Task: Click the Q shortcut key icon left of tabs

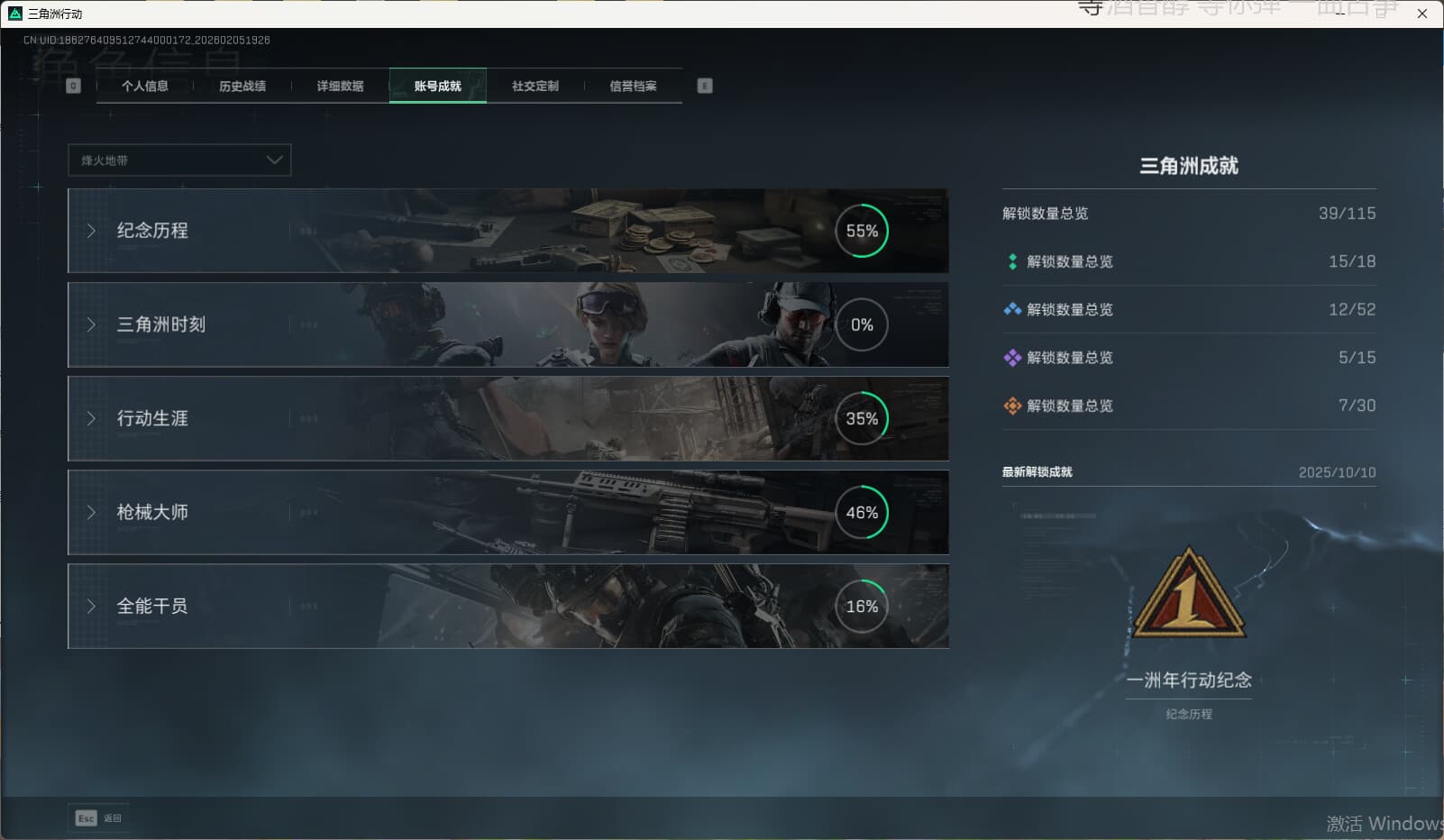Action: pos(71,86)
